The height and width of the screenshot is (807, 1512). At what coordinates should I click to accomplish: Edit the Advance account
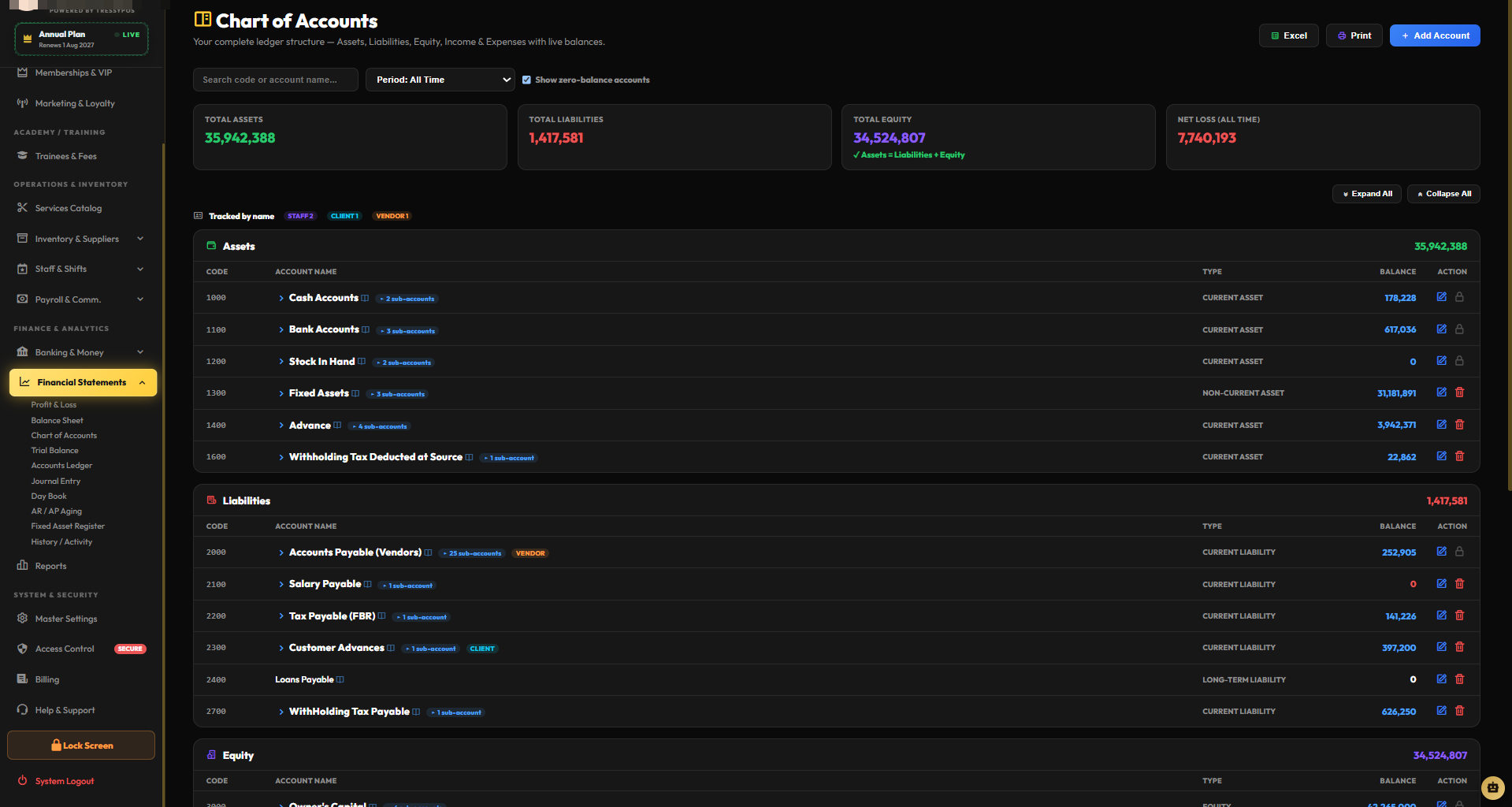pyautogui.click(x=1441, y=425)
